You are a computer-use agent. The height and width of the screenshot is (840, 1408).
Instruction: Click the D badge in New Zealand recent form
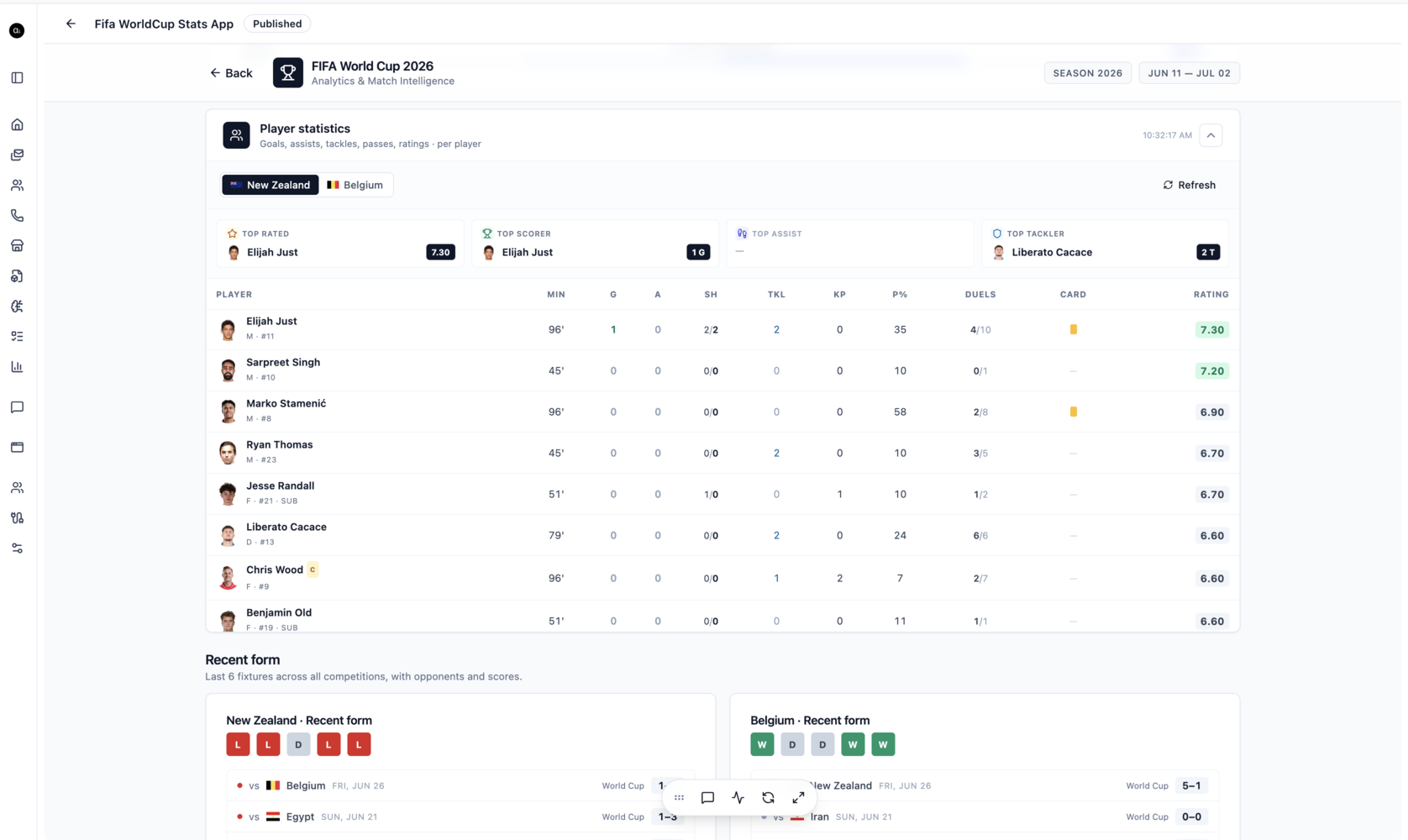tap(298, 744)
